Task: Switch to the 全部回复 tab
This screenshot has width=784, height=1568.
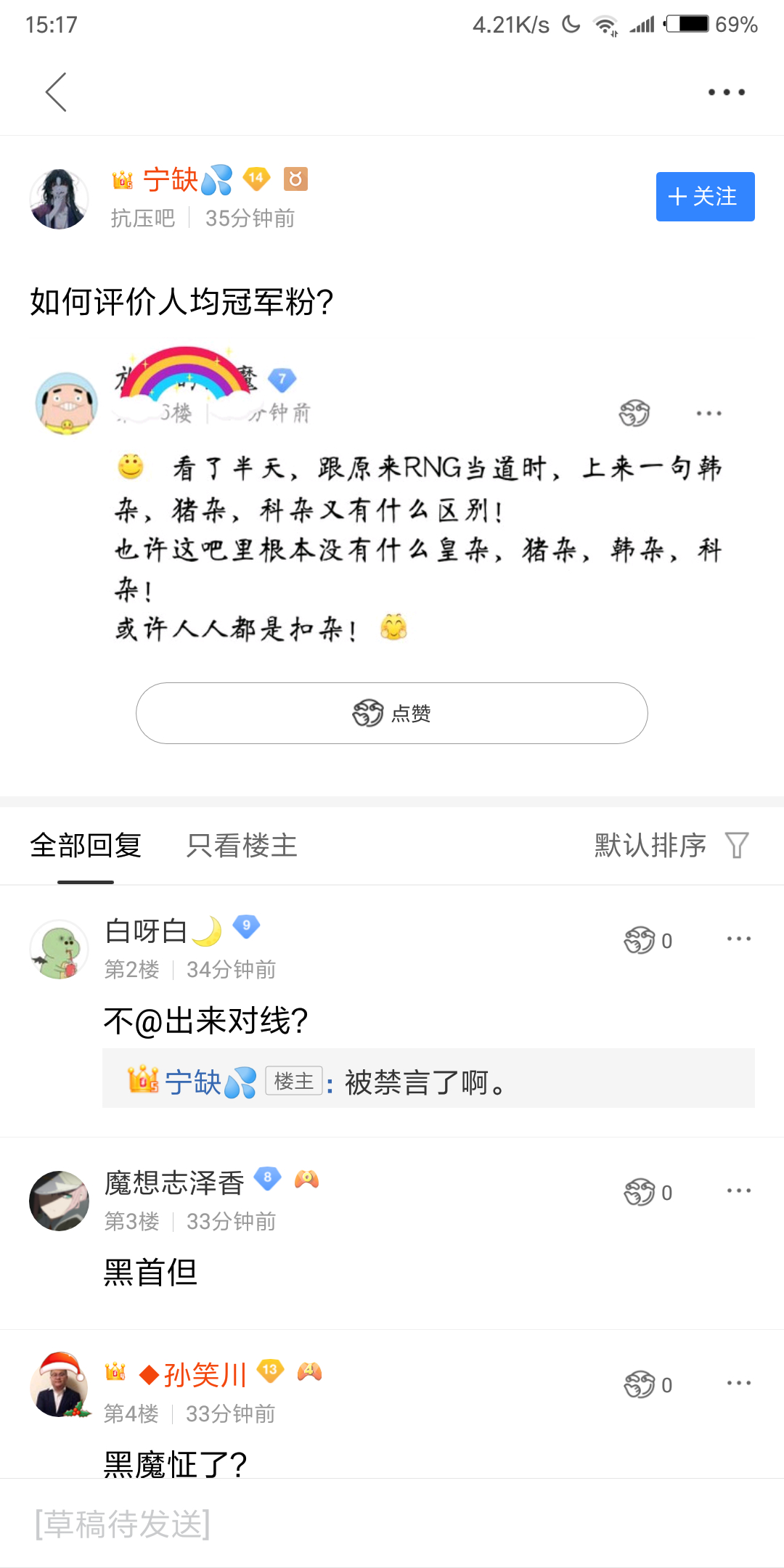Action: [86, 845]
